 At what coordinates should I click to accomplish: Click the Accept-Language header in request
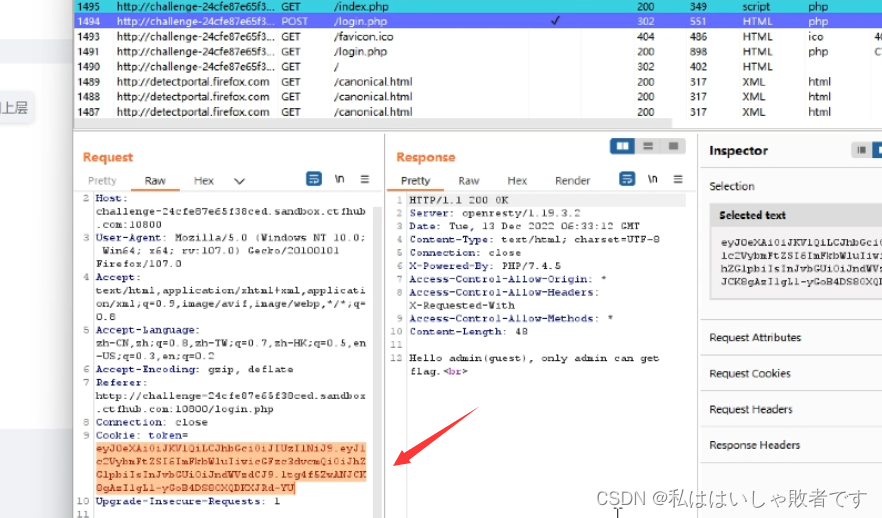pos(231,343)
